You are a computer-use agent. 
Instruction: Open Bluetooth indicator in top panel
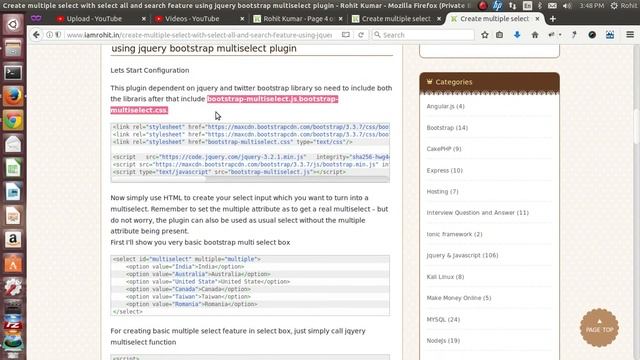pos(540,6)
